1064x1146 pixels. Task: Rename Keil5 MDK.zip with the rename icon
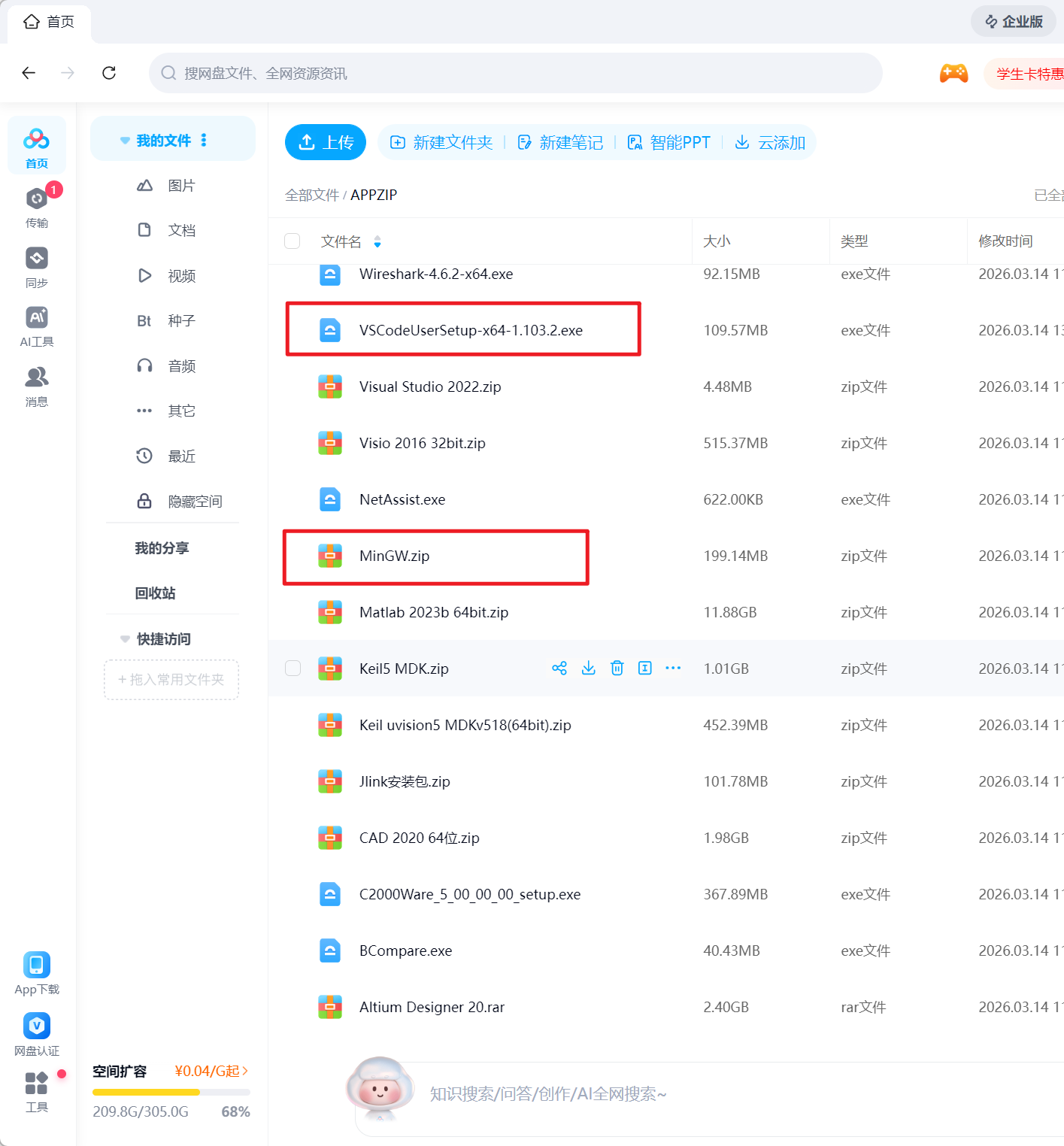point(645,668)
